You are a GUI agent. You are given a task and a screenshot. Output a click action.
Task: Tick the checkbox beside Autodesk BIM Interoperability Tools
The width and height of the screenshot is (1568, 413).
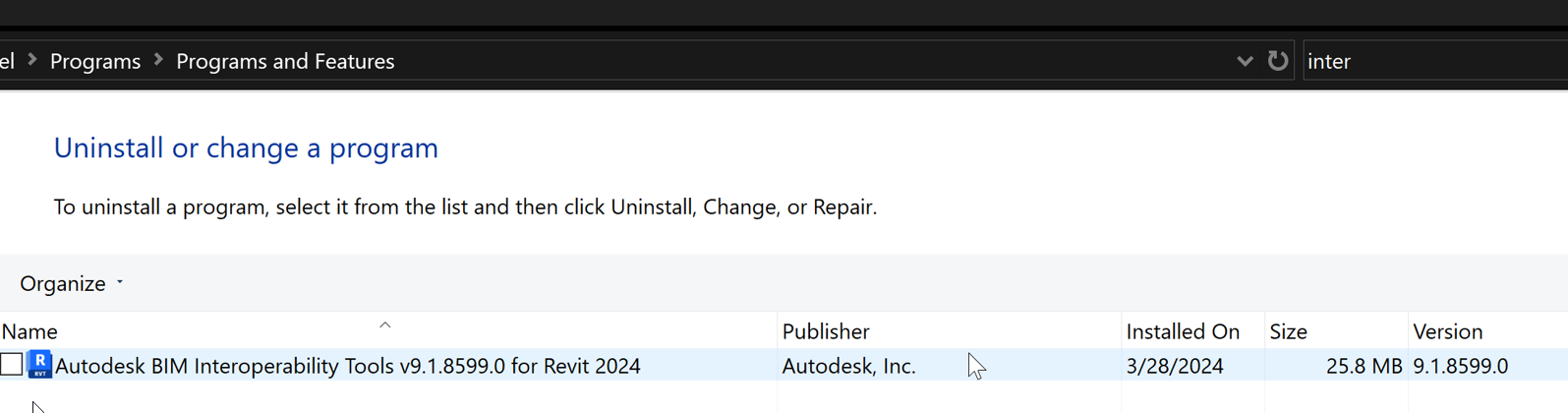(12, 365)
